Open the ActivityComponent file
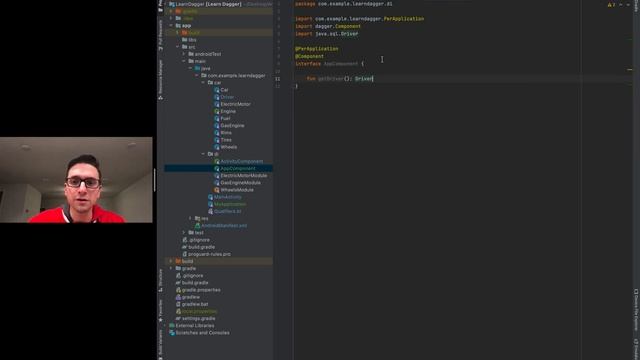 (x=238, y=161)
